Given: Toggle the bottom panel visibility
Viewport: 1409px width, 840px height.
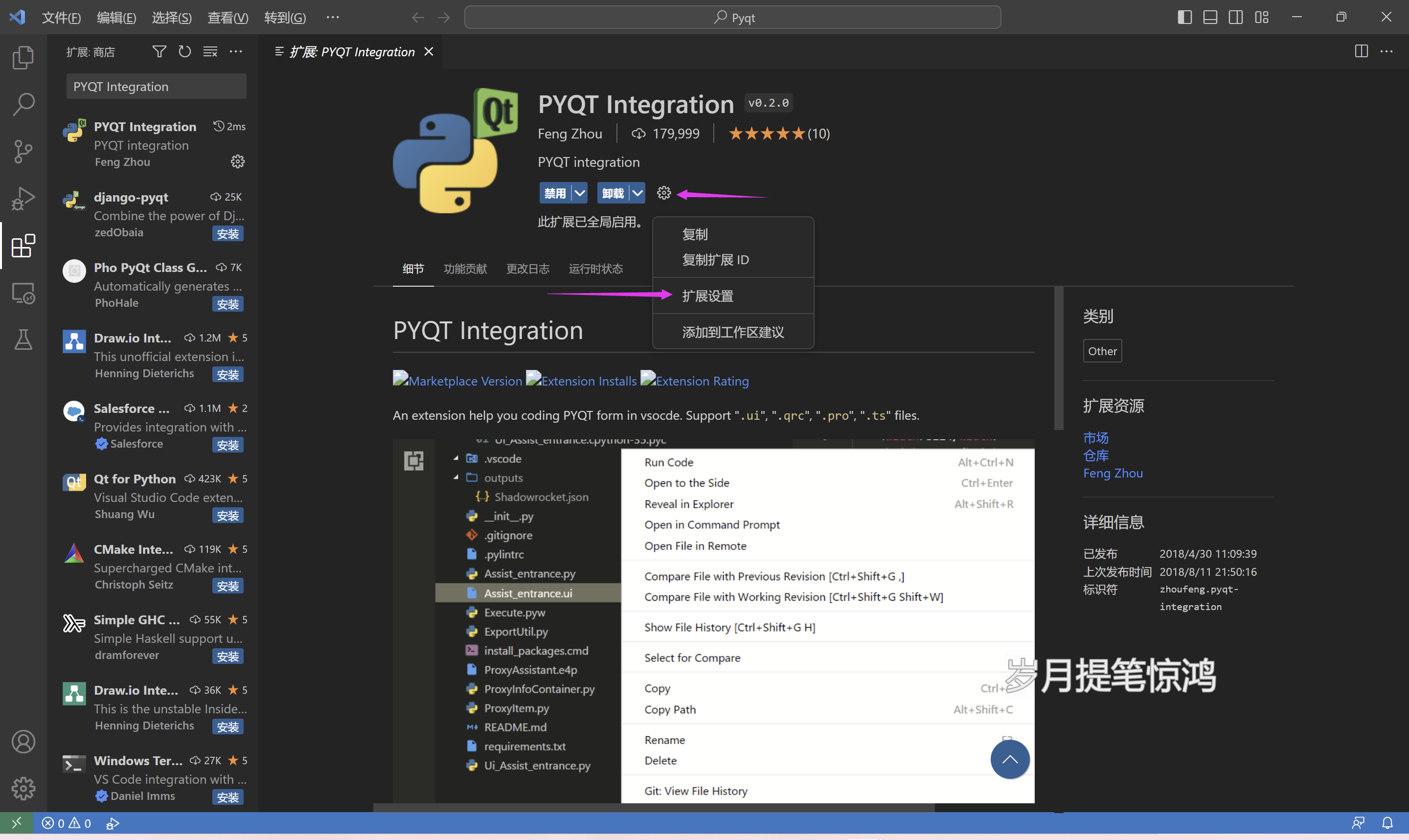Looking at the screenshot, I should click(x=1210, y=17).
